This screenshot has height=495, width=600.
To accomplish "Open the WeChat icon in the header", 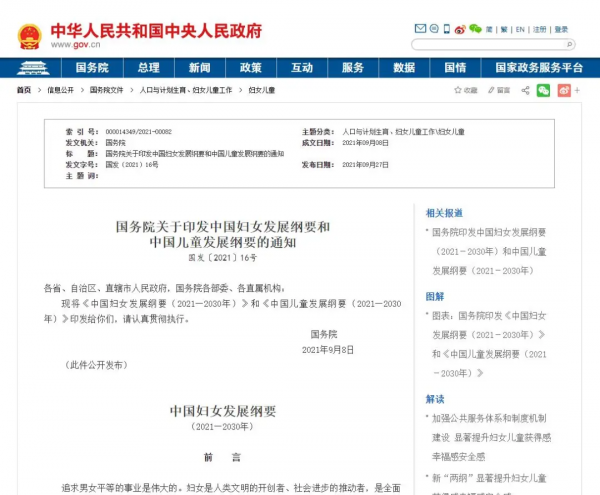I will click(x=475, y=29).
